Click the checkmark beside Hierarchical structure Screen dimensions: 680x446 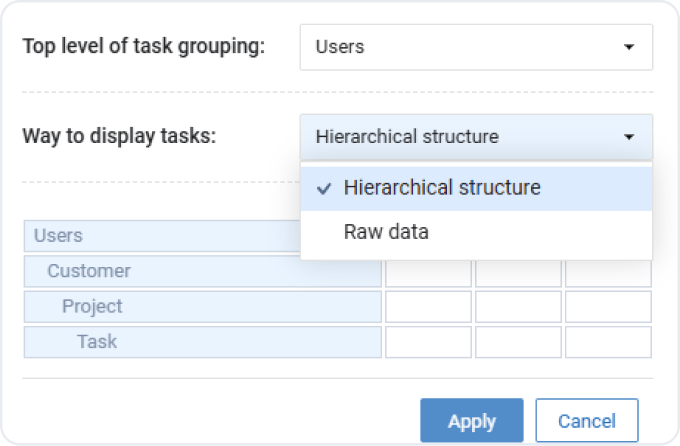[x=323, y=188]
